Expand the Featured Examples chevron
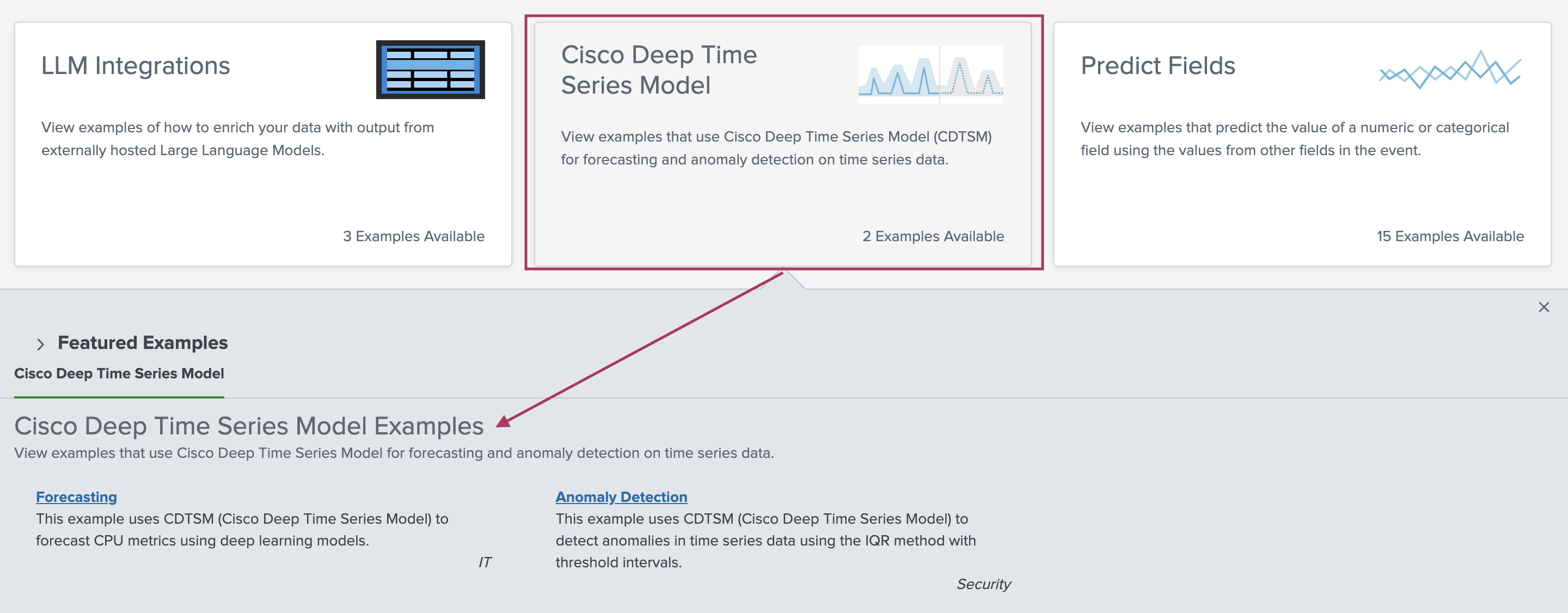1568x613 pixels. (x=40, y=344)
